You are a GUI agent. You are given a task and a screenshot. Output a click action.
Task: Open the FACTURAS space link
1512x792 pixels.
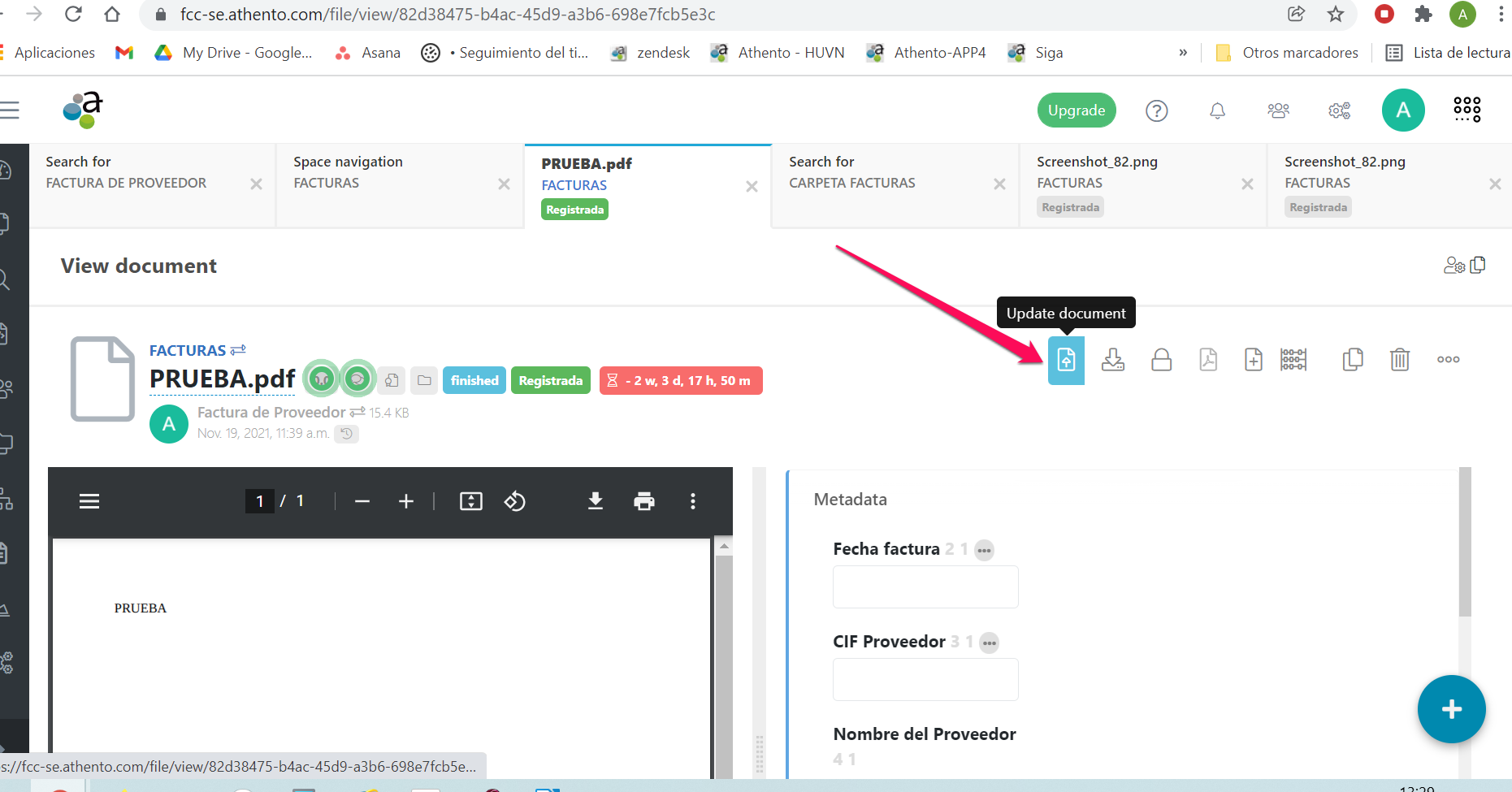tap(188, 350)
